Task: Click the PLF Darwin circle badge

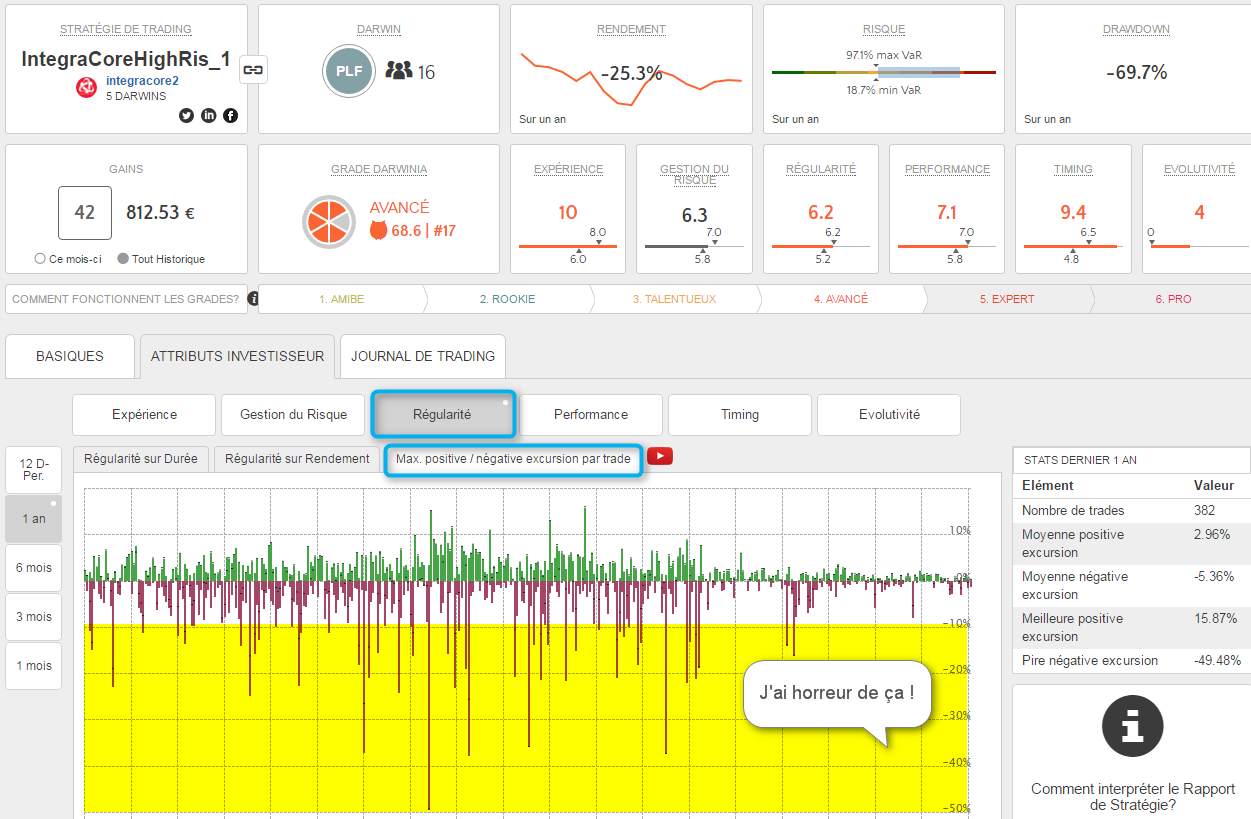Action: (x=348, y=71)
